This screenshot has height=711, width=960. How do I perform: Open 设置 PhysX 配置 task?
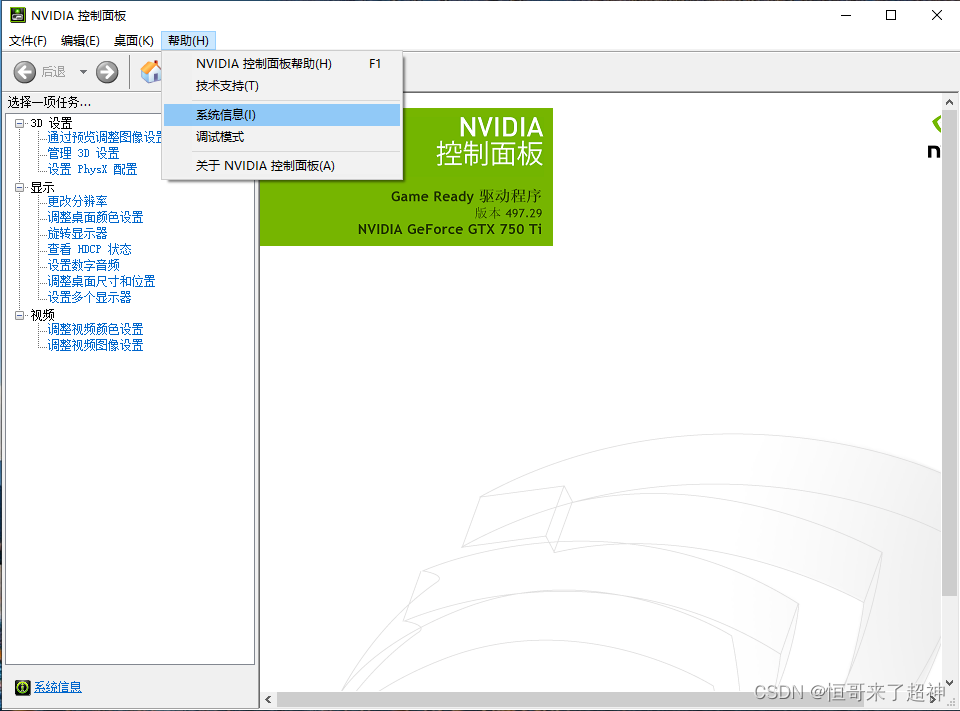coord(92,169)
